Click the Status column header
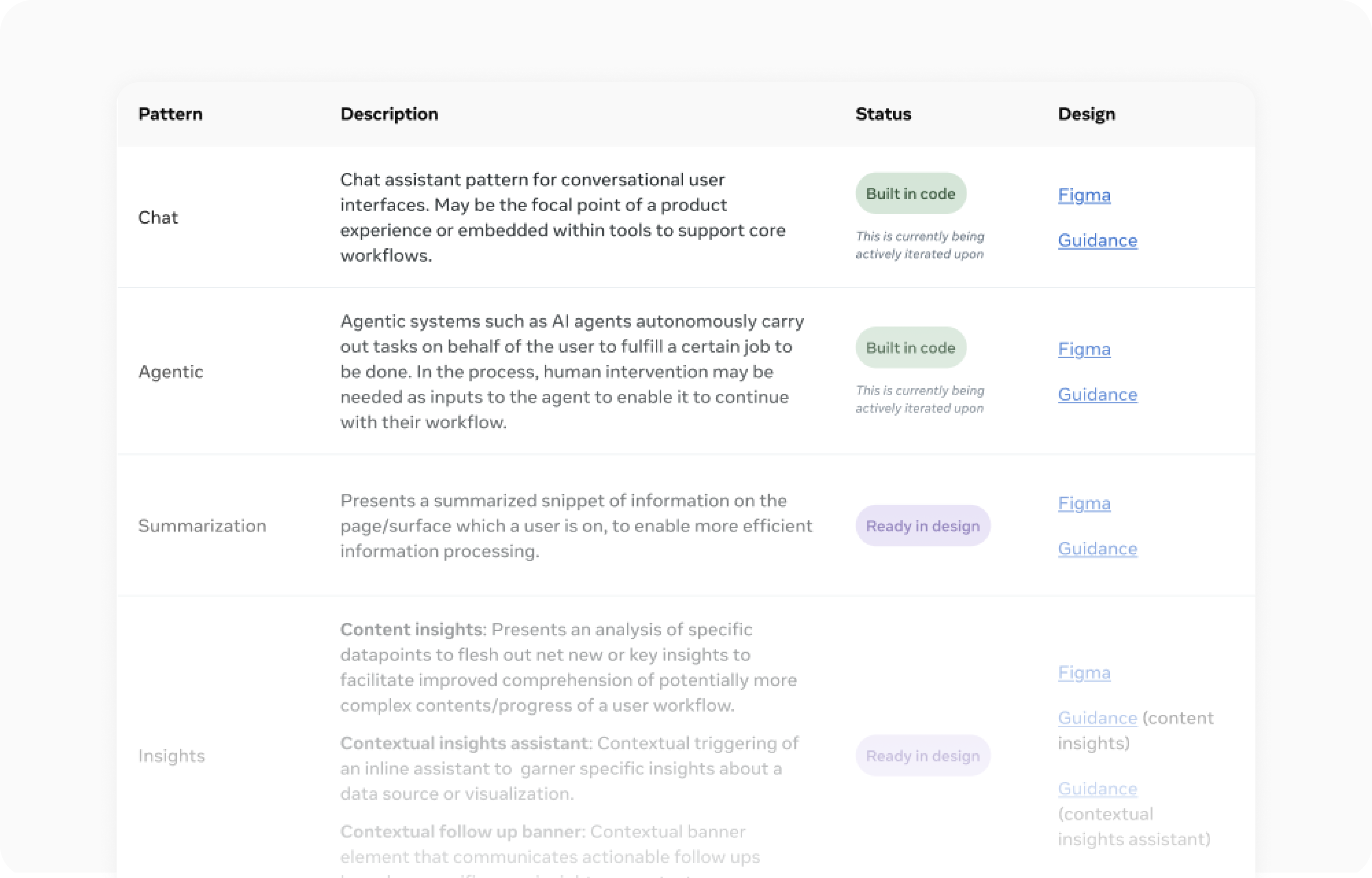 [883, 114]
